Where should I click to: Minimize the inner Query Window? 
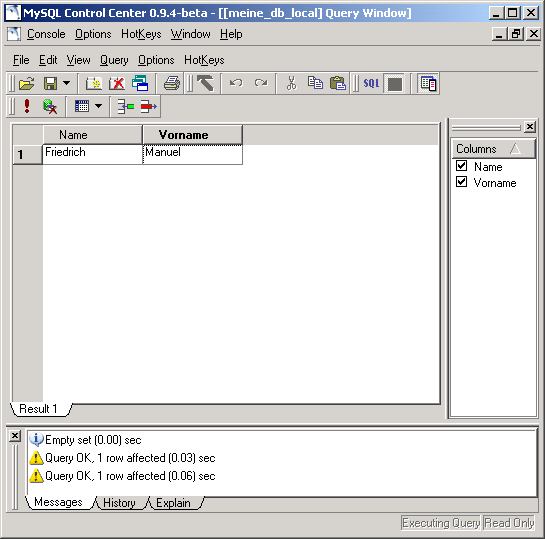[499, 34]
